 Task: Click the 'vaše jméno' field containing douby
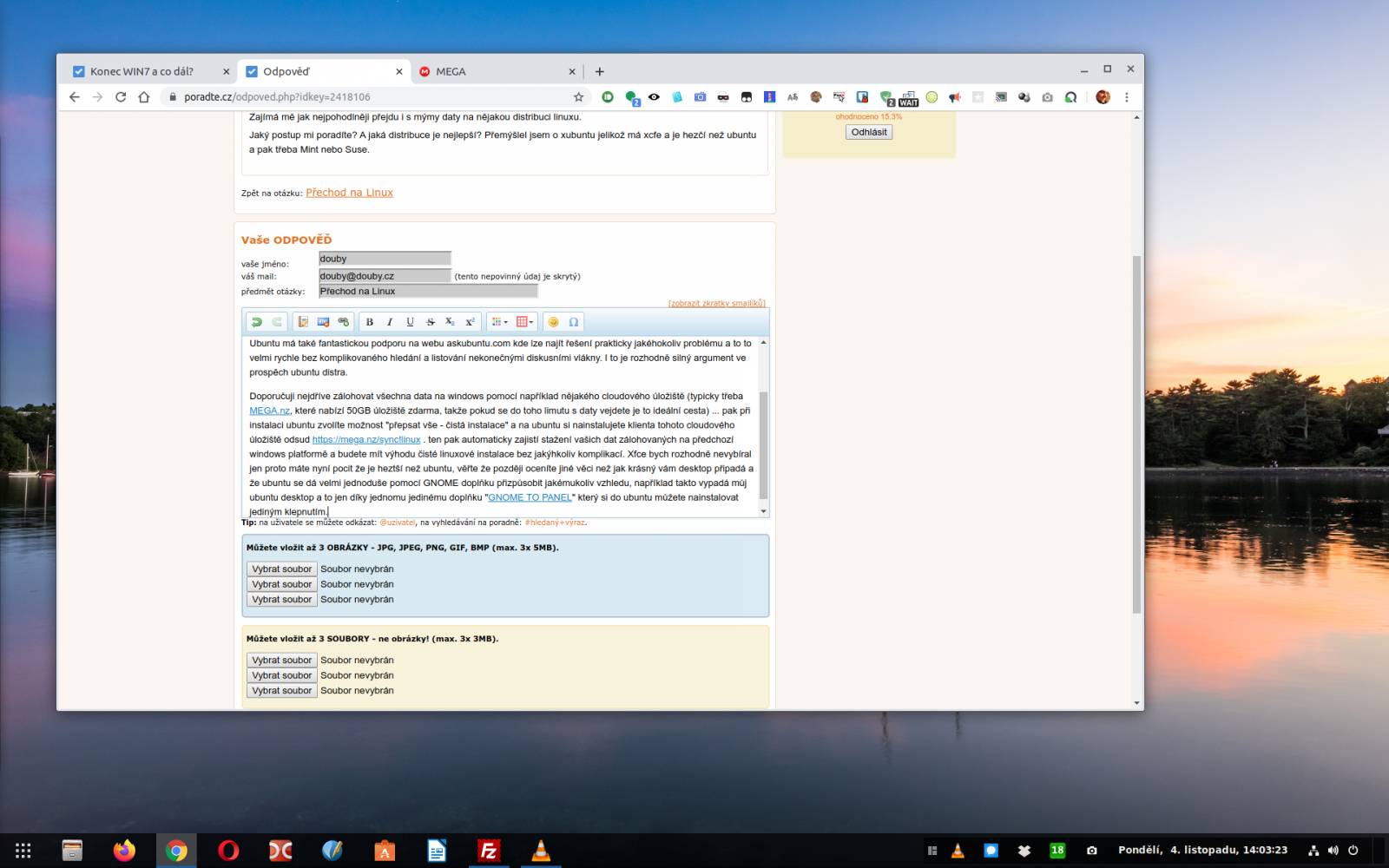[385, 259]
